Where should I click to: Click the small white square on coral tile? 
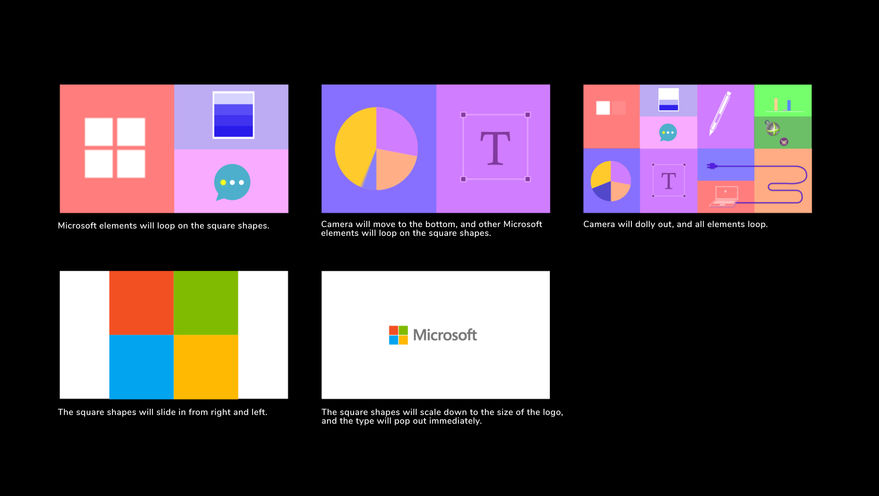pyautogui.click(x=603, y=108)
